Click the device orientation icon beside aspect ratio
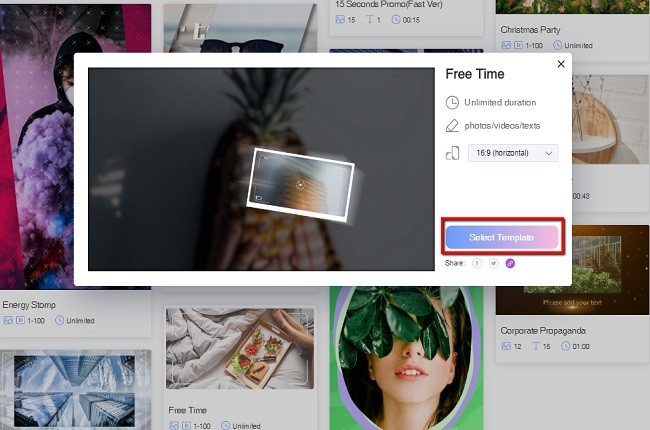The height and width of the screenshot is (430, 650). (453, 153)
